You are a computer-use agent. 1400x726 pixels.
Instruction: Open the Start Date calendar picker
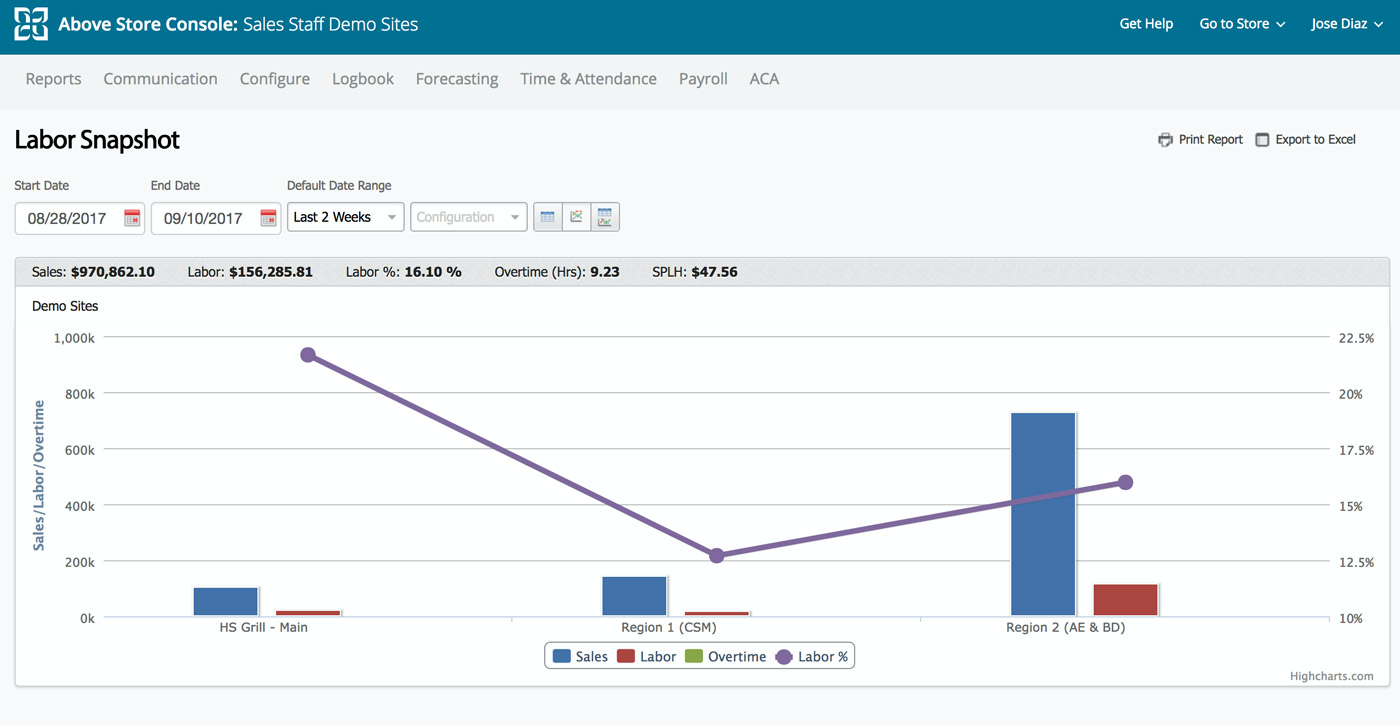tap(132, 218)
